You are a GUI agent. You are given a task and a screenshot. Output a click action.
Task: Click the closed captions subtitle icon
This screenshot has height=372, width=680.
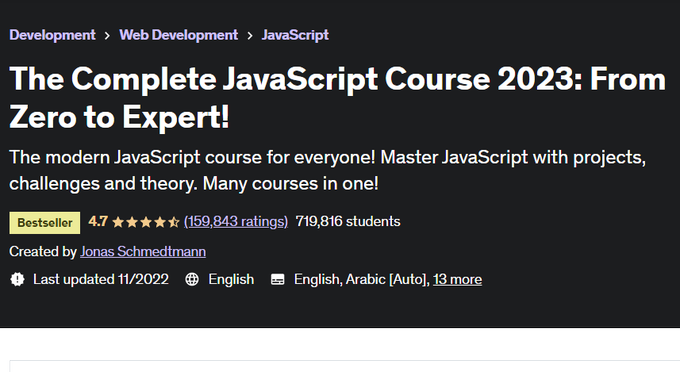pos(278,280)
